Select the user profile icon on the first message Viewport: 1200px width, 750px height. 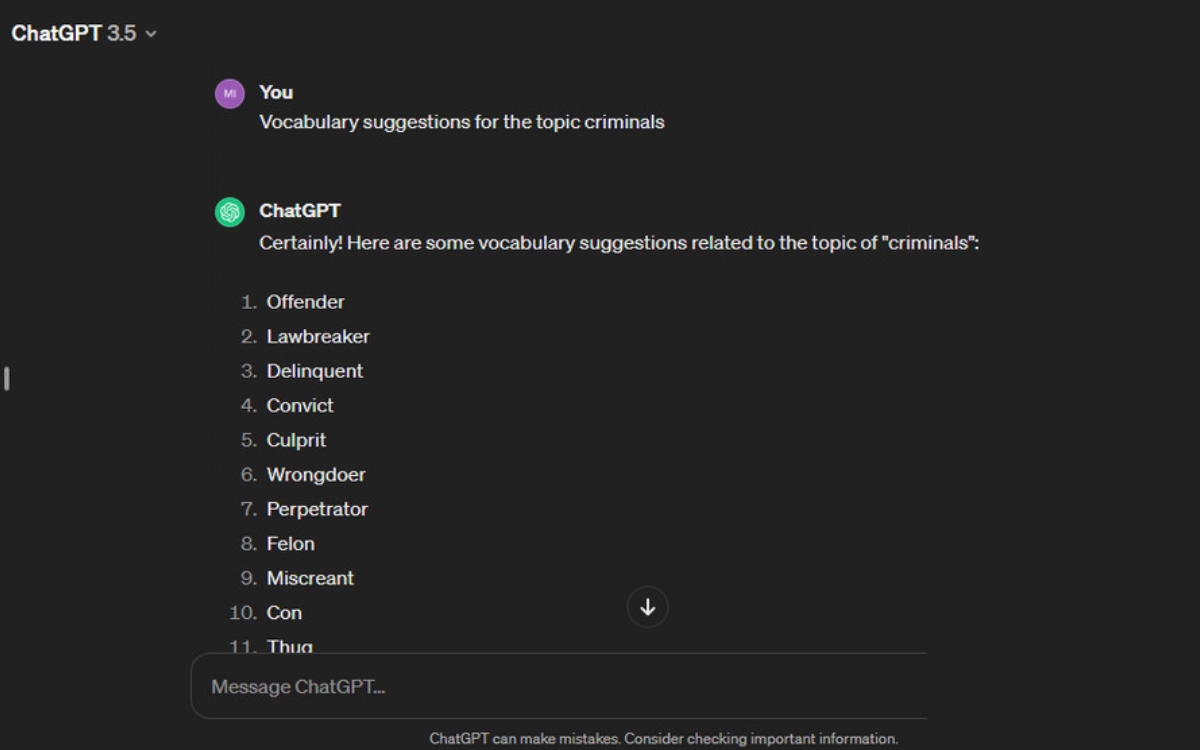229,92
